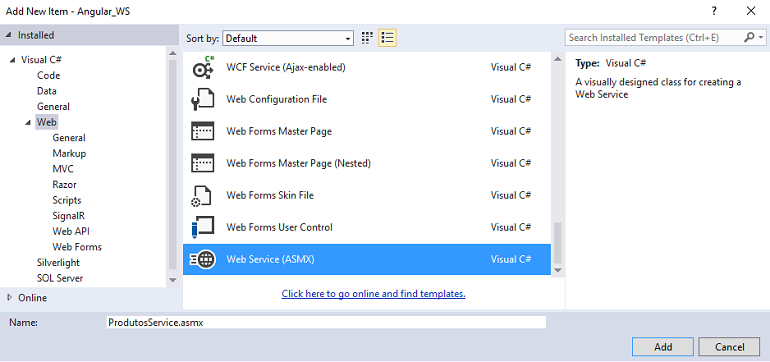This screenshot has height=362, width=770.
Task: Click template list scrollbar up arrow
Action: coord(557,59)
